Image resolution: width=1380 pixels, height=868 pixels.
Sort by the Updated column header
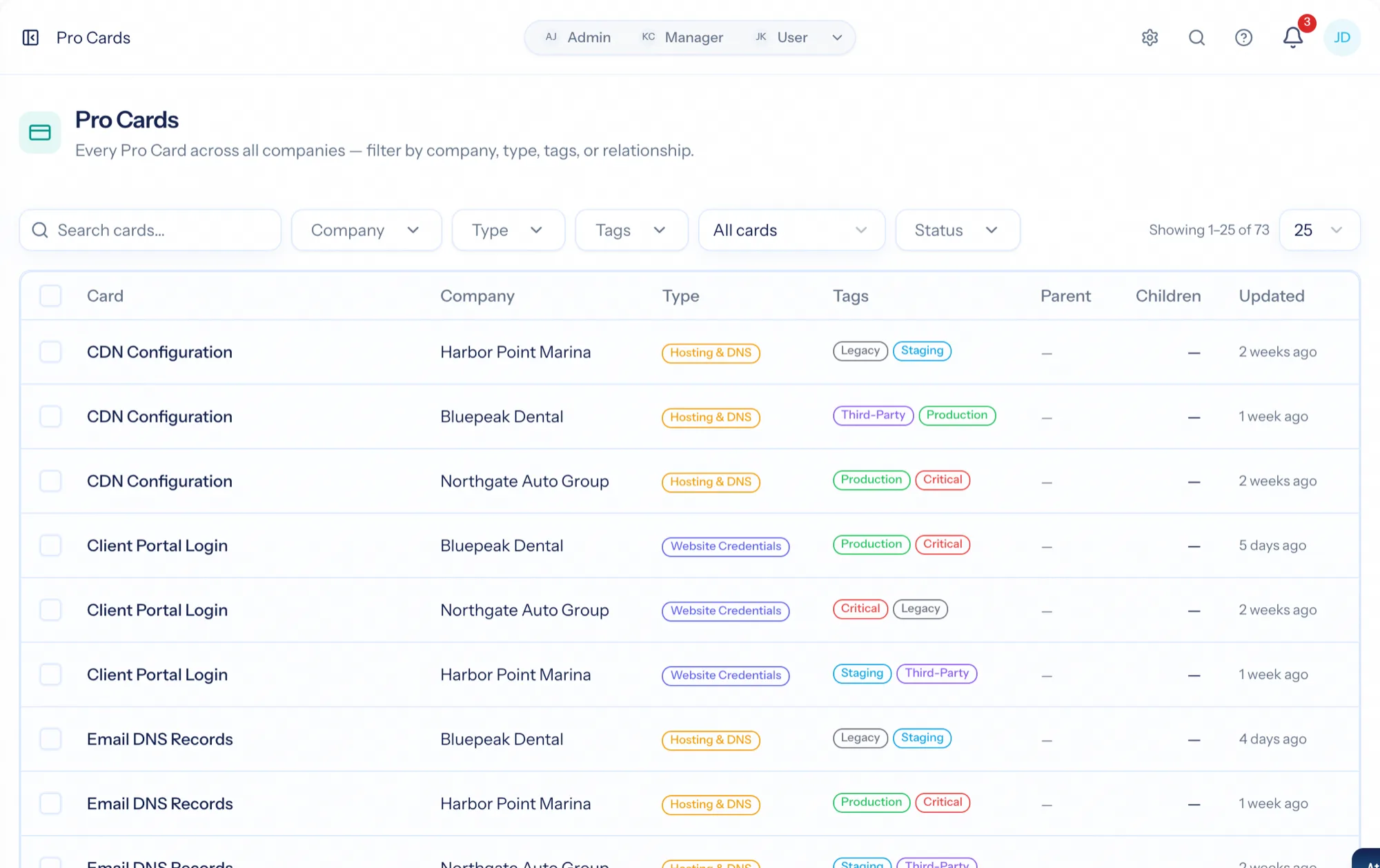[1271, 296]
